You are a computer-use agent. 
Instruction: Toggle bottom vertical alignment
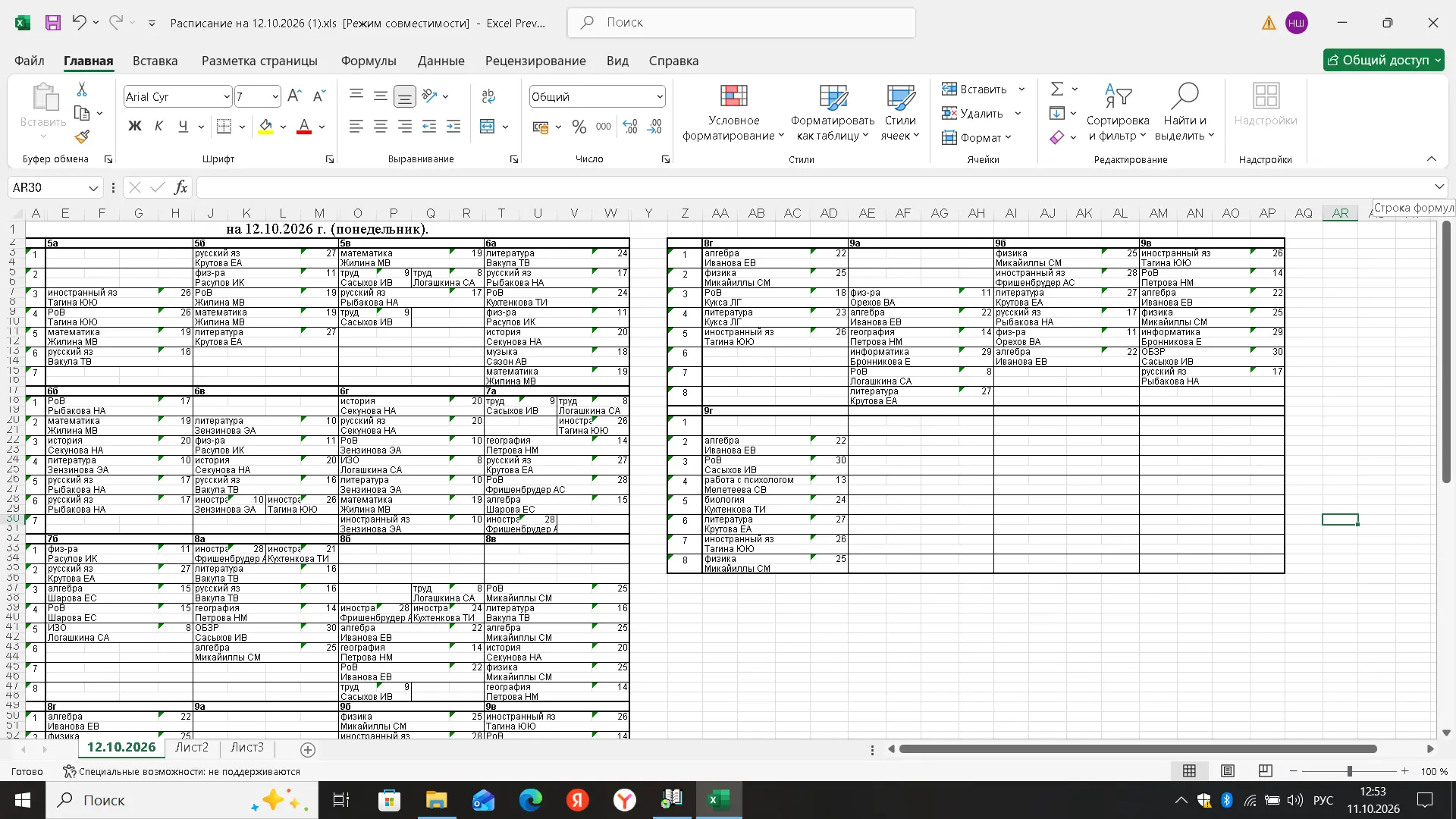(405, 96)
